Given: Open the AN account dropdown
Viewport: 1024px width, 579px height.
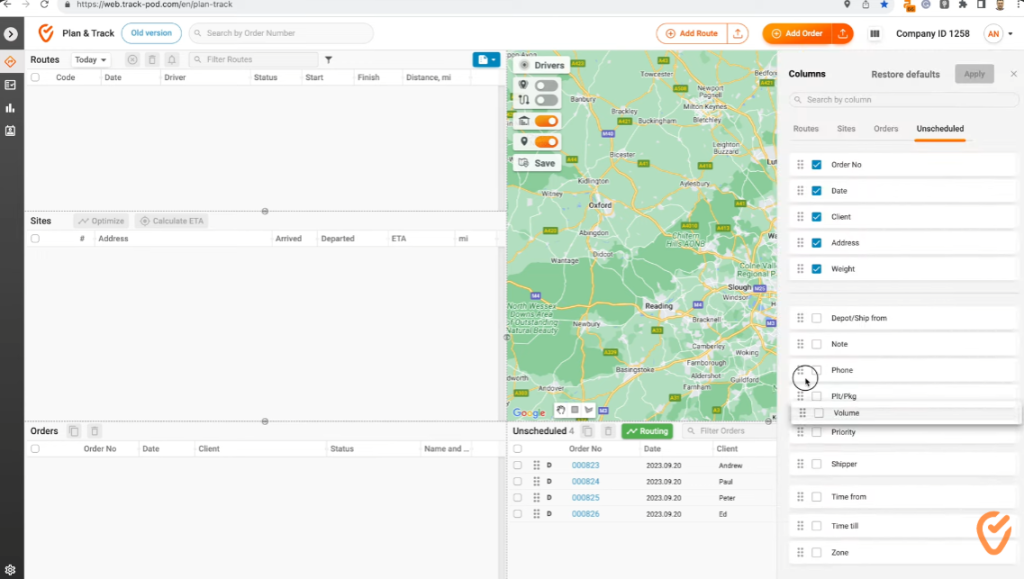Looking at the screenshot, I should click(x=995, y=33).
